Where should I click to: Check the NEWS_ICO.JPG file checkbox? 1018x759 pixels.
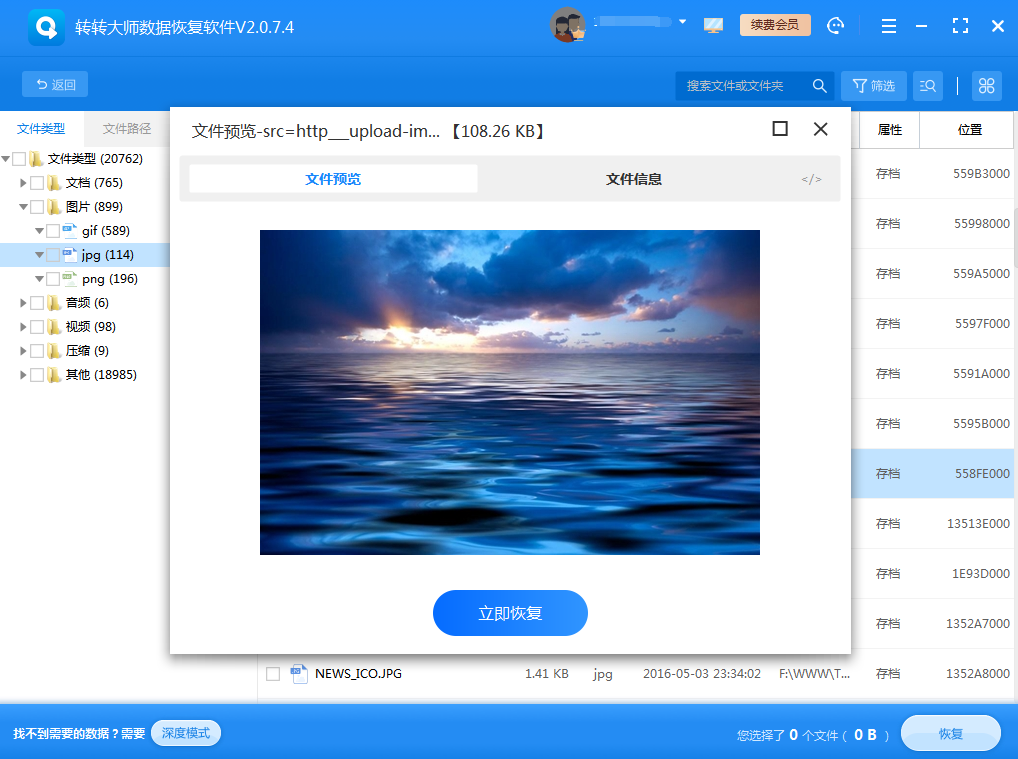pyautogui.click(x=272, y=673)
